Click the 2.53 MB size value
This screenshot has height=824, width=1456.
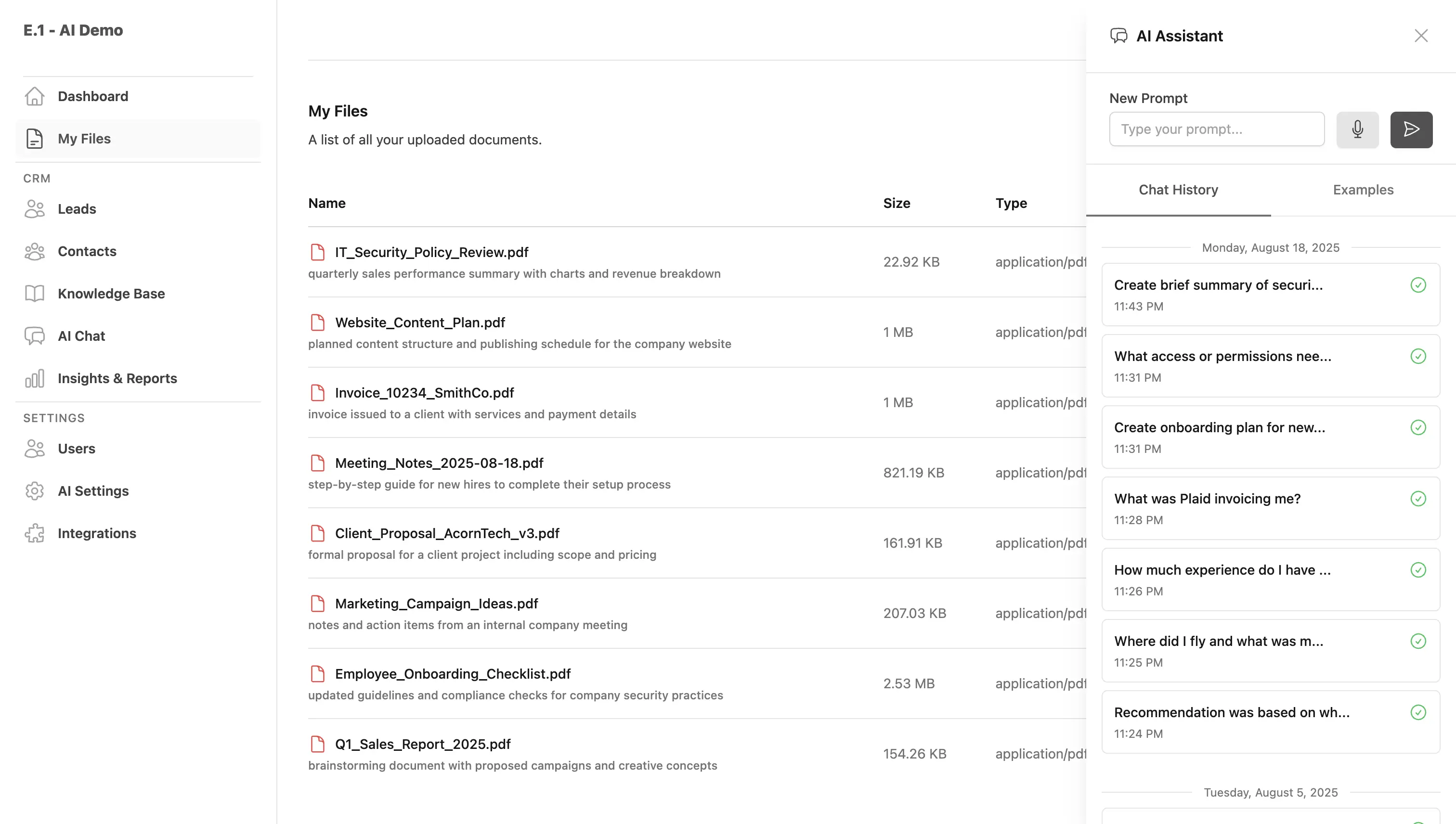(909, 683)
